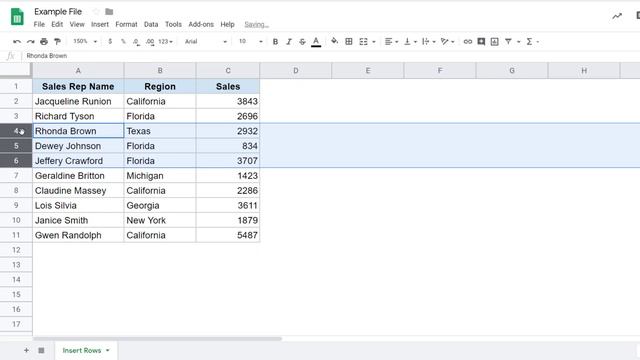Click the Google Sheets home logo
640x360 pixels.
tap(17, 17)
